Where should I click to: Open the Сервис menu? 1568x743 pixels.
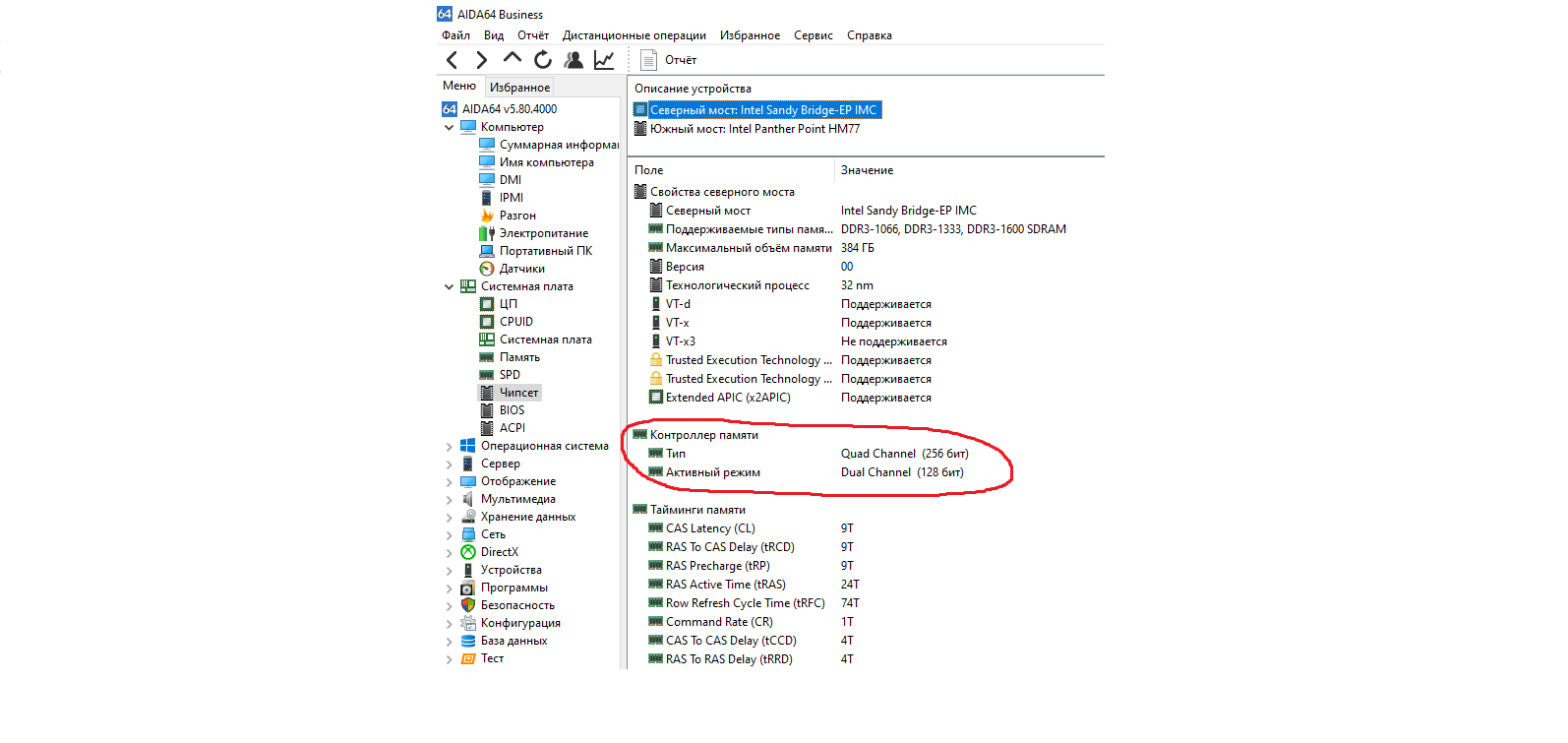pyautogui.click(x=814, y=35)
